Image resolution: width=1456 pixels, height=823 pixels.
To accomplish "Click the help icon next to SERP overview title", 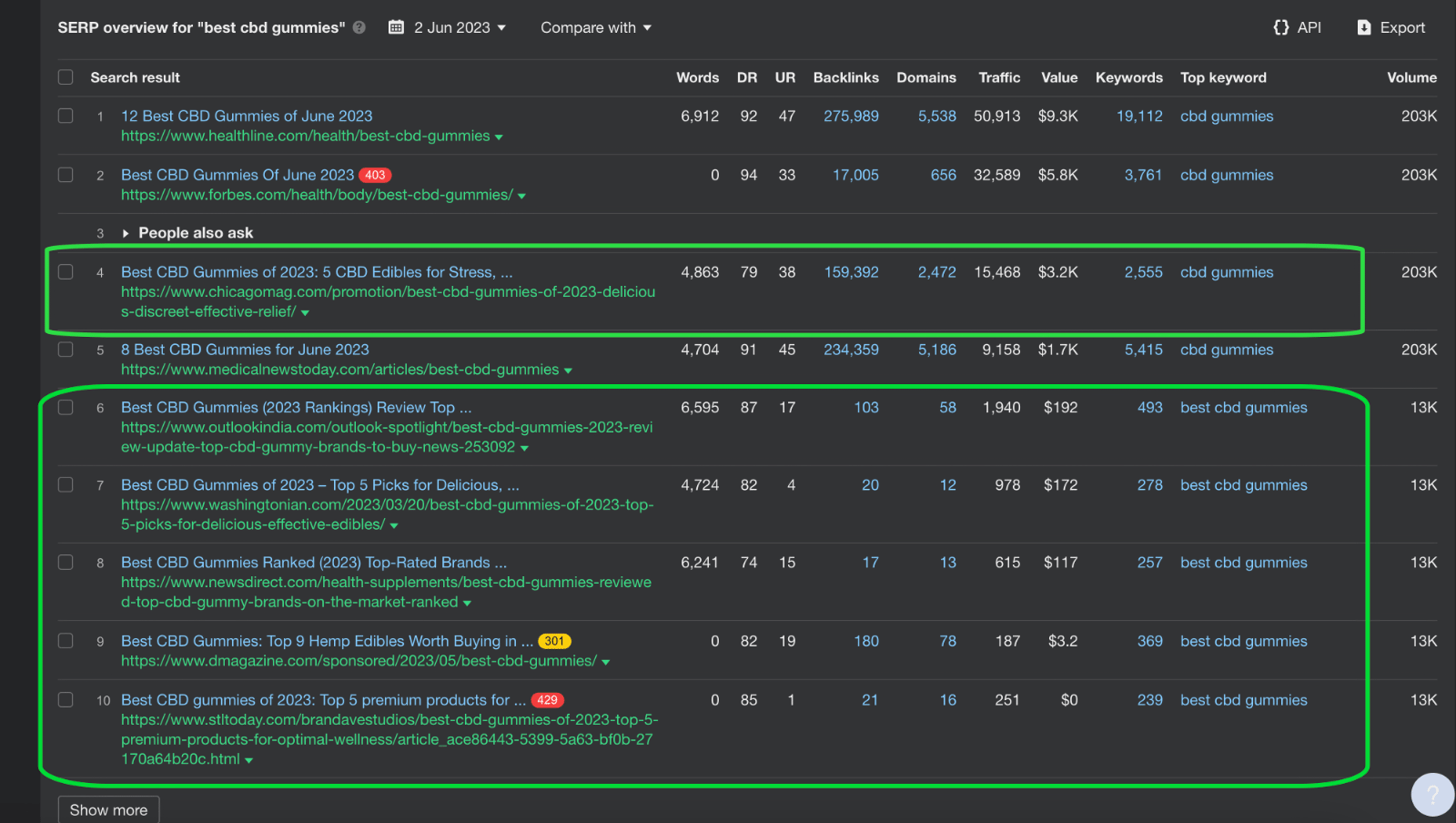I will [x=359, y=27].
